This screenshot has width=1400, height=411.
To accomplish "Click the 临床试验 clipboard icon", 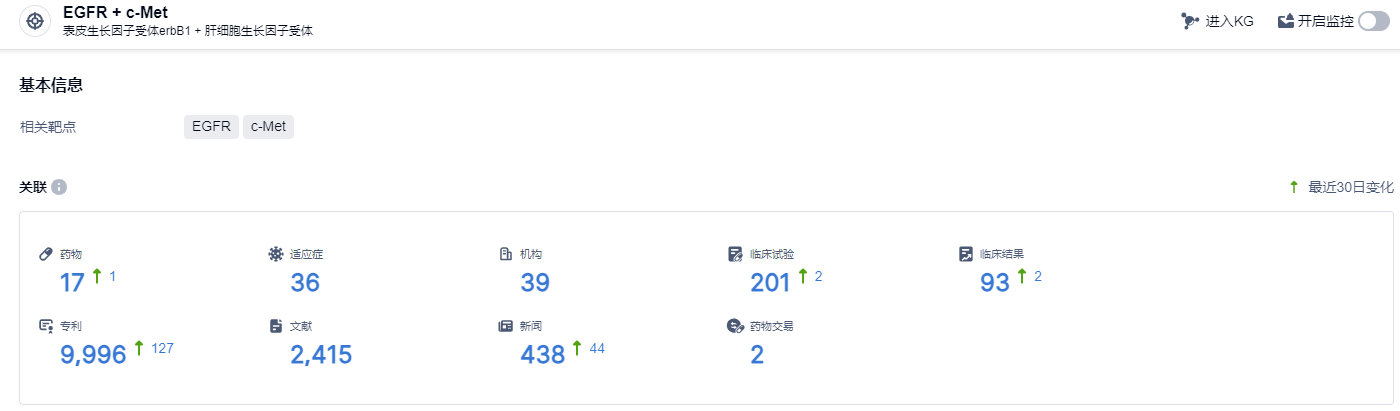I will pyautogui.click(x=736, y=254).
